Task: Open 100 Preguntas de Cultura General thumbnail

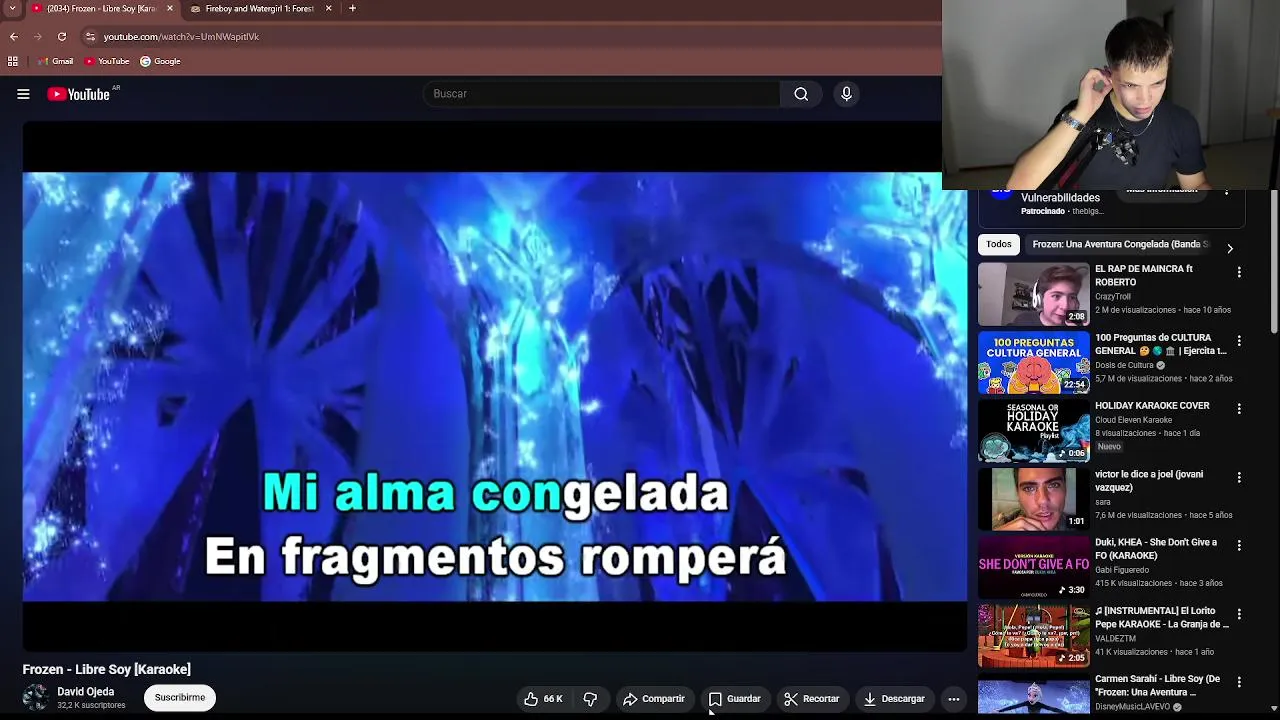Action: point(1033,363)
